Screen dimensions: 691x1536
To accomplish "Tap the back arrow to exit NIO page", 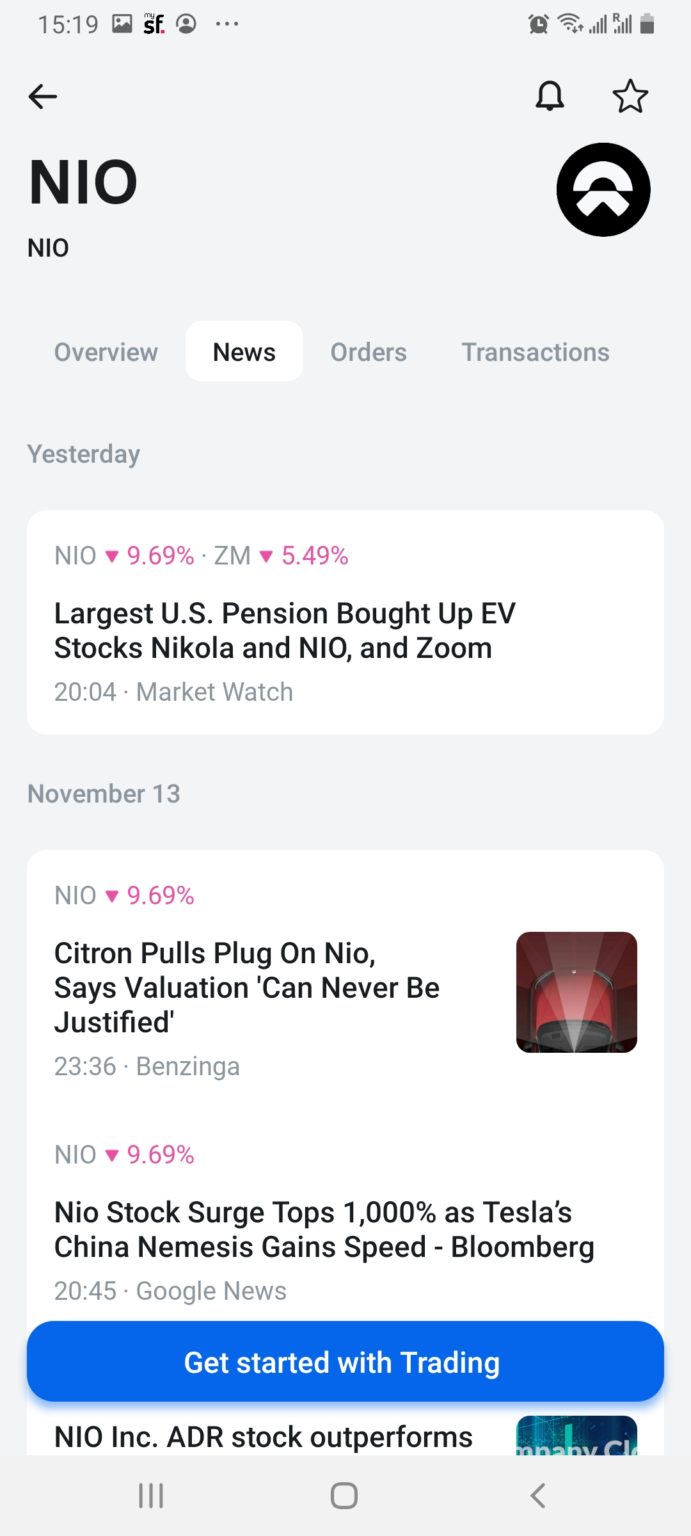I will (42, 96).
